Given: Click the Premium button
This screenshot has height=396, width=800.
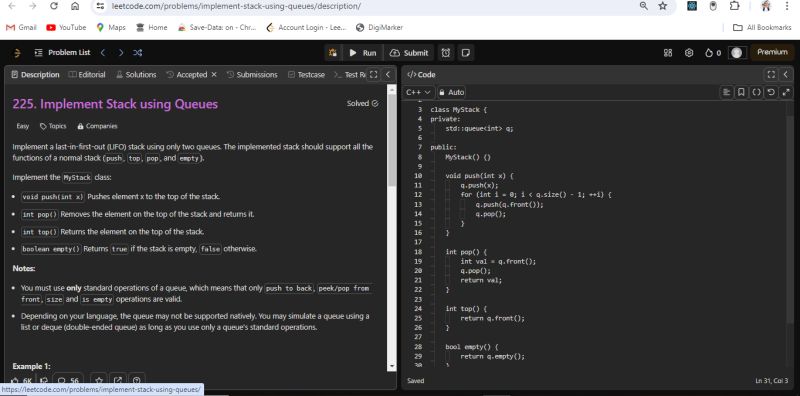Looking at the screenshot, I should pos(772,52).
